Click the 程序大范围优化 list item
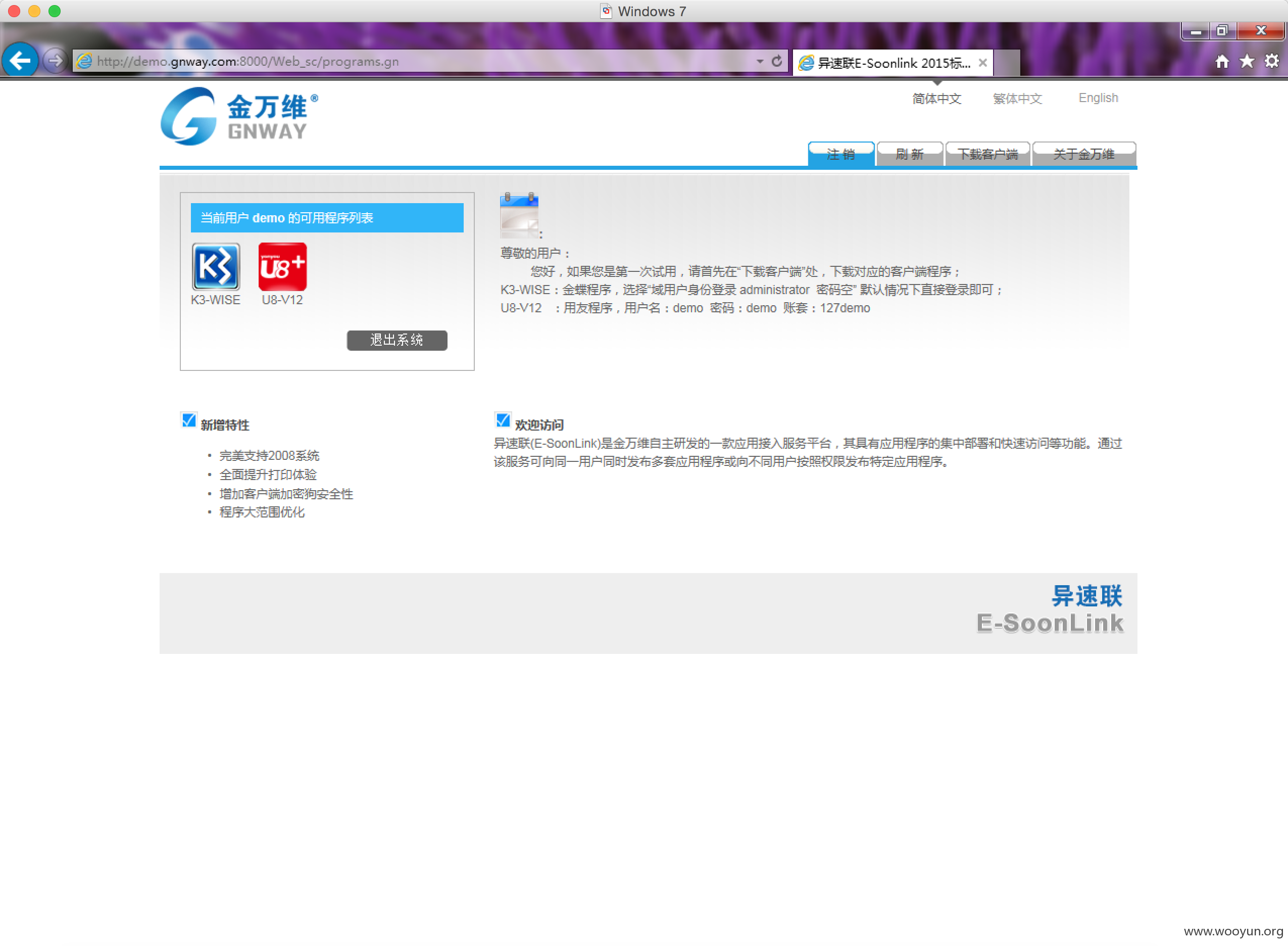1288x946 pixels. click(262, 512)
